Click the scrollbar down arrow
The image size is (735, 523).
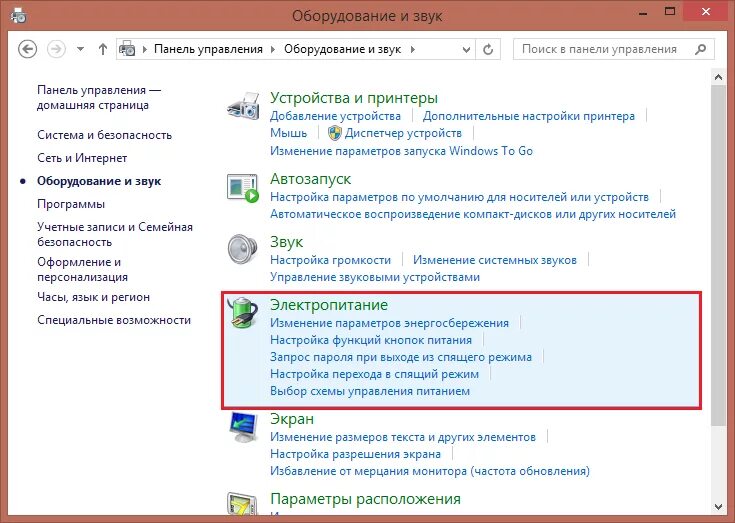click(719, 506)
